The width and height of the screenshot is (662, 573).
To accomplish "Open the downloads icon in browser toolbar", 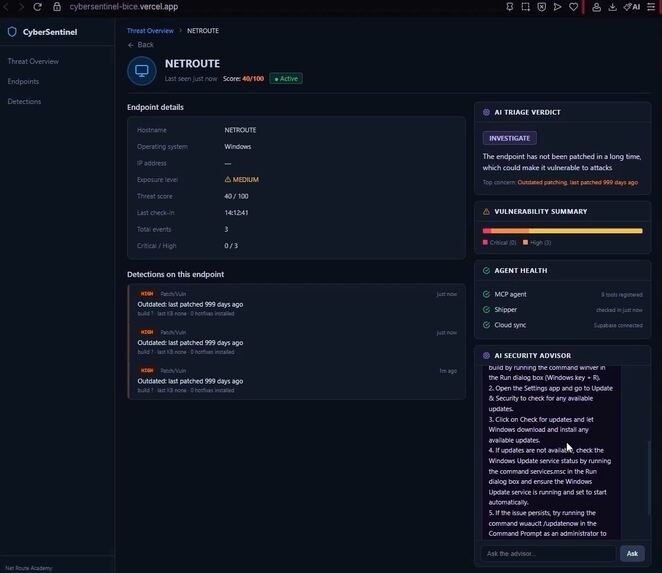I will click(613, 7).
